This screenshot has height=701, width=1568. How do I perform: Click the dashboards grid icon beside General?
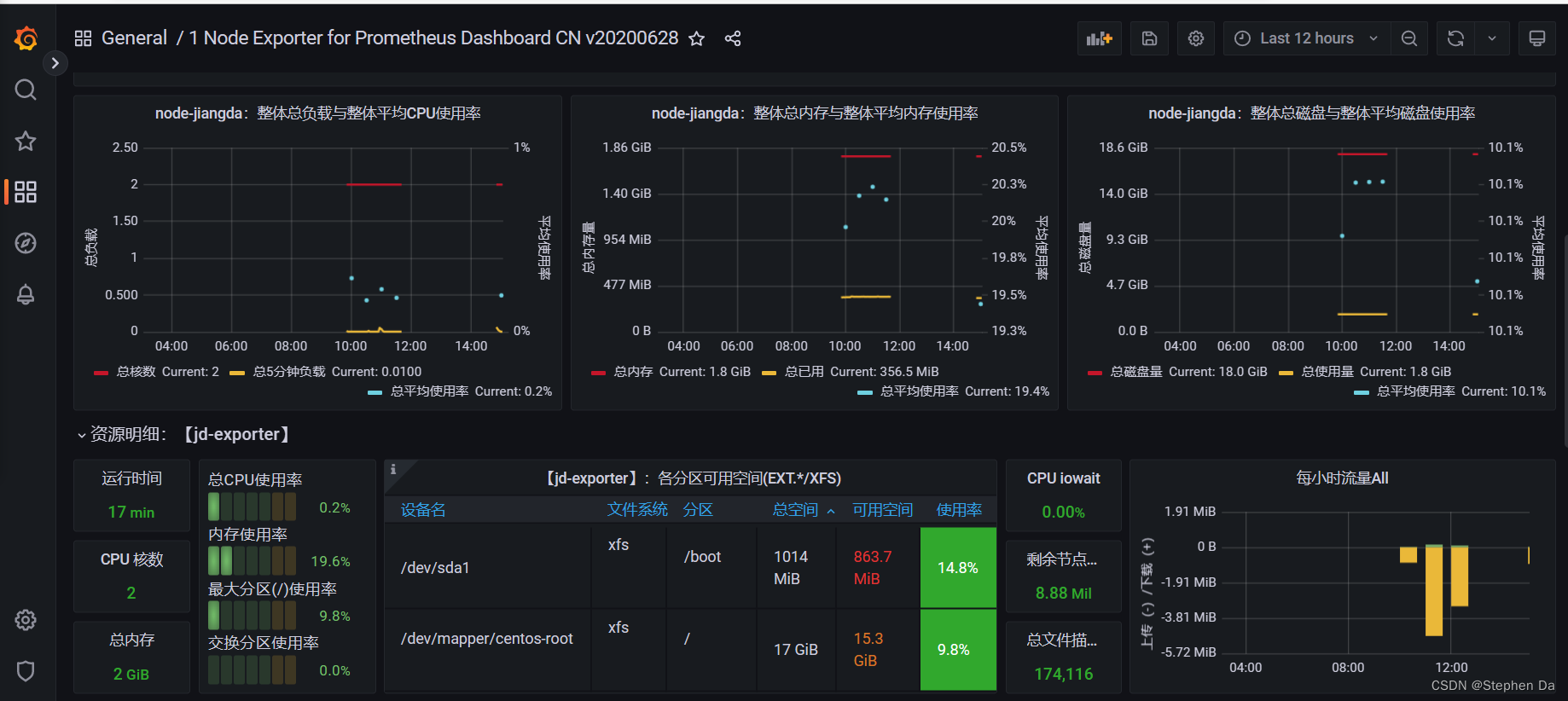tap(83, 38)
